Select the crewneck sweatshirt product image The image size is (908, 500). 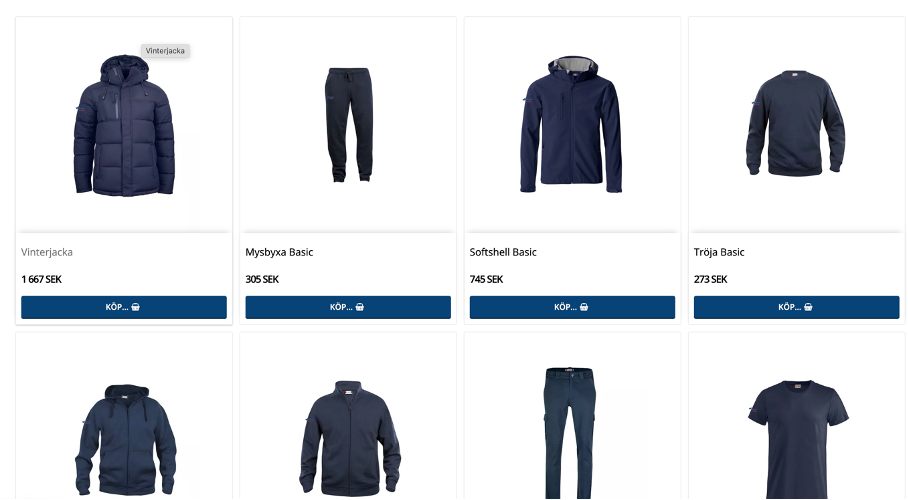[x=795, y=123]
